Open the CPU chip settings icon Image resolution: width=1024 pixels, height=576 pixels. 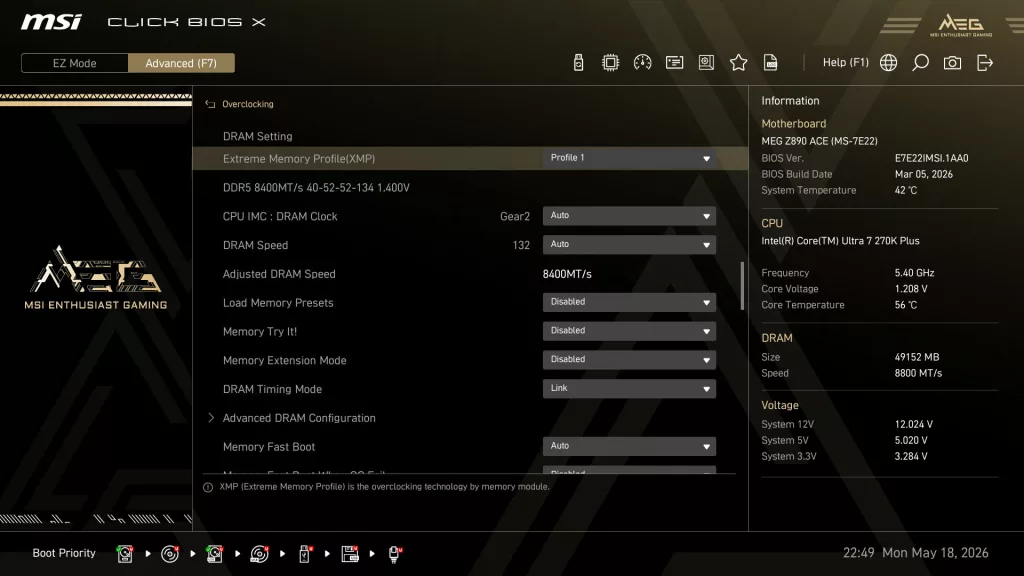(x=610, y=63)
